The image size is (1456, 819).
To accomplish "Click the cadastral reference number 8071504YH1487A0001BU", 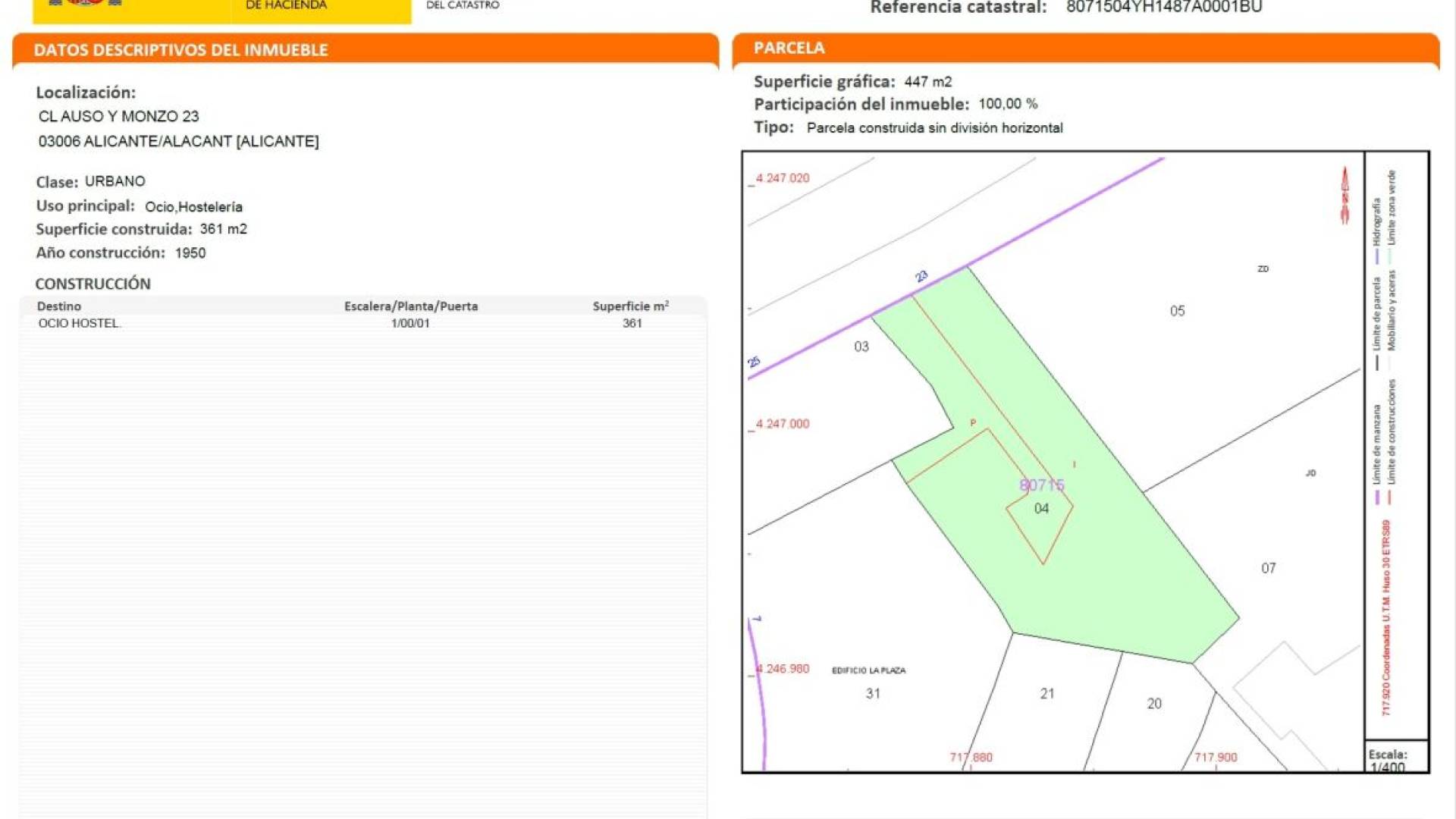I will pyautogui.click(x=1163, y=8).
